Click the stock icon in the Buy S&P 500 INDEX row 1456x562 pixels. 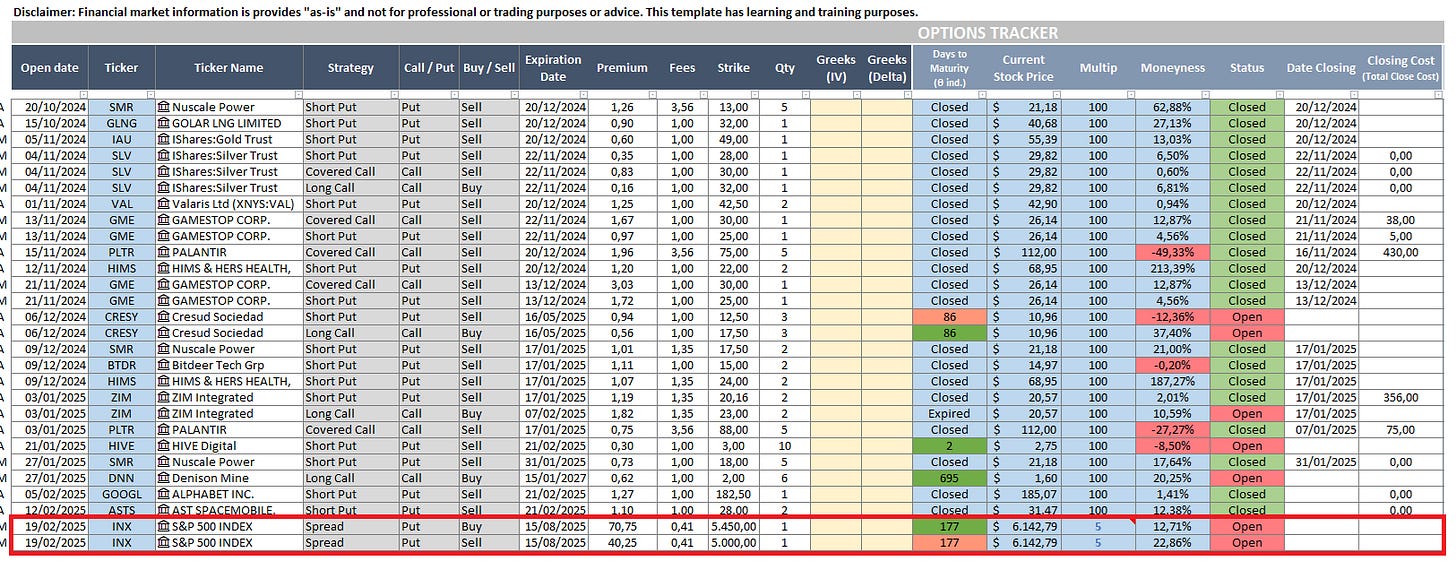click(x=163, y=527)
